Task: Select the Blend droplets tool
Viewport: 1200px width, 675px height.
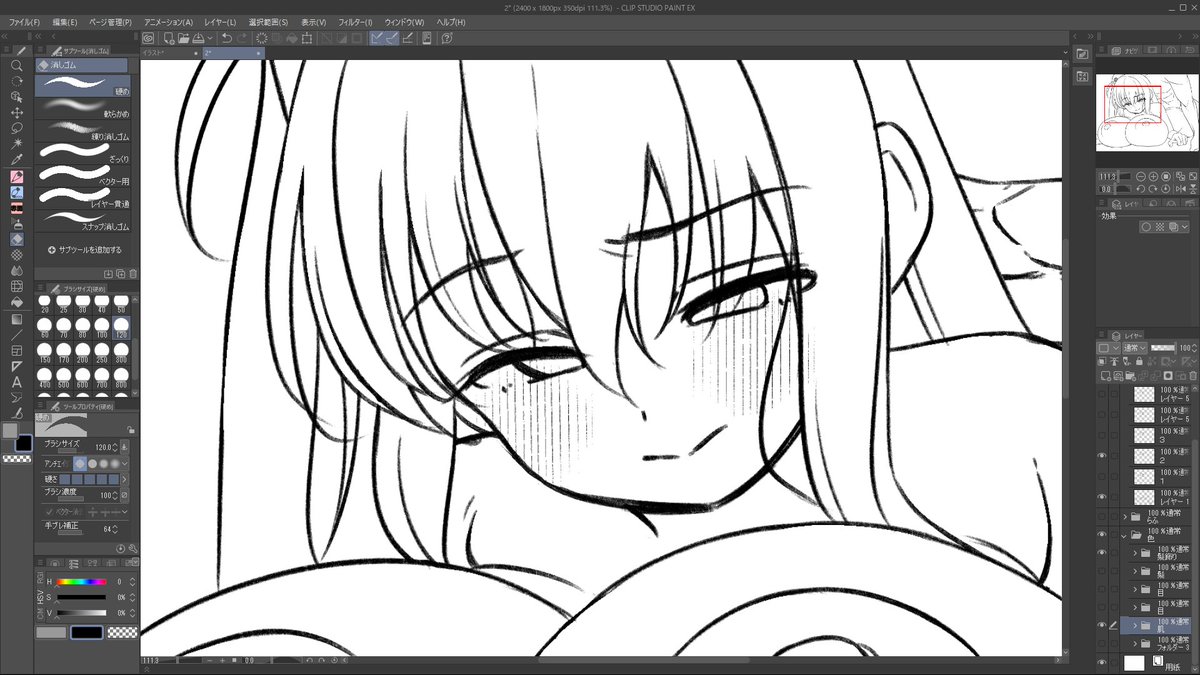Action: tap(17, 271)
